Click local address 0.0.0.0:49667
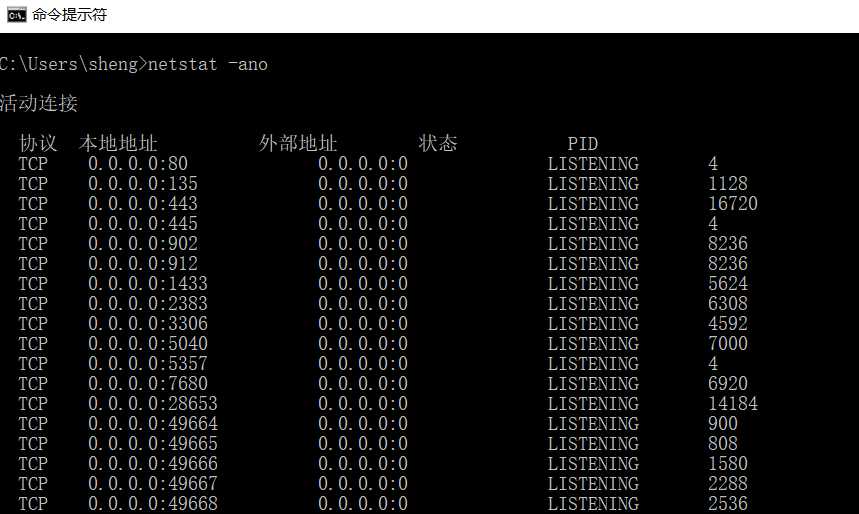Viewport: 859px width, 514px height. (153, 484)
